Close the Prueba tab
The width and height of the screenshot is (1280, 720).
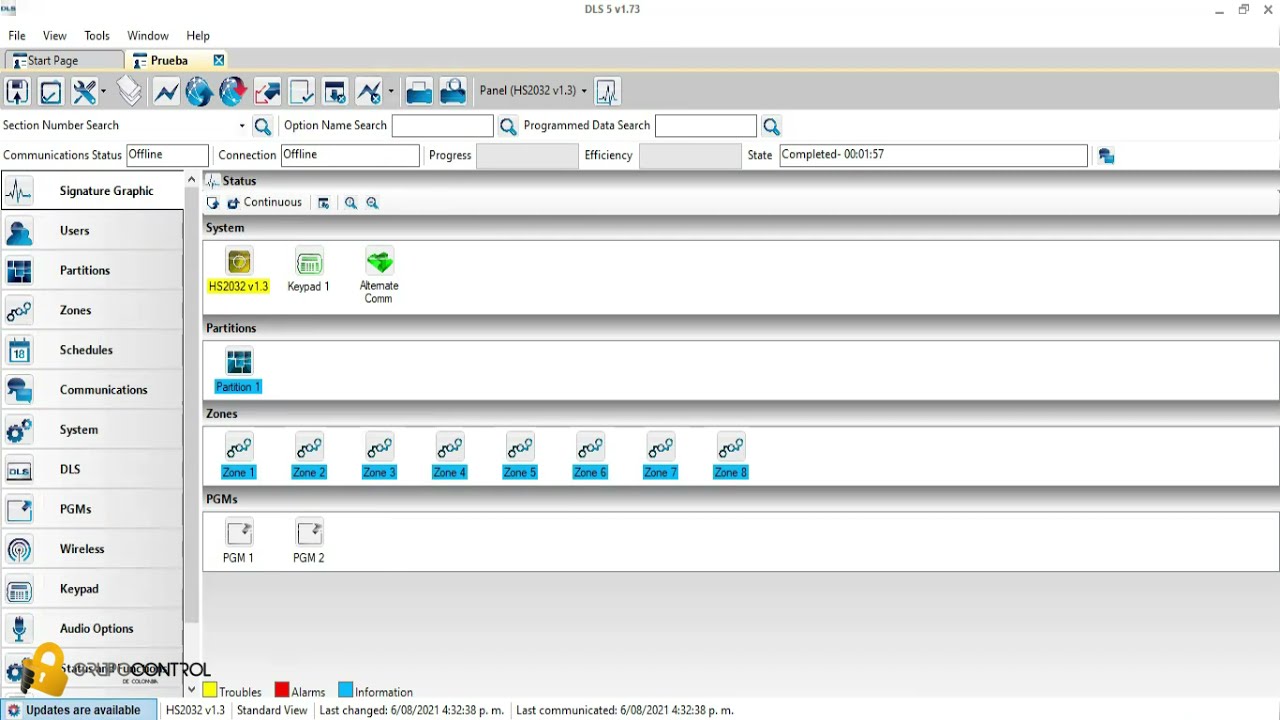click(x=219, y=61)
